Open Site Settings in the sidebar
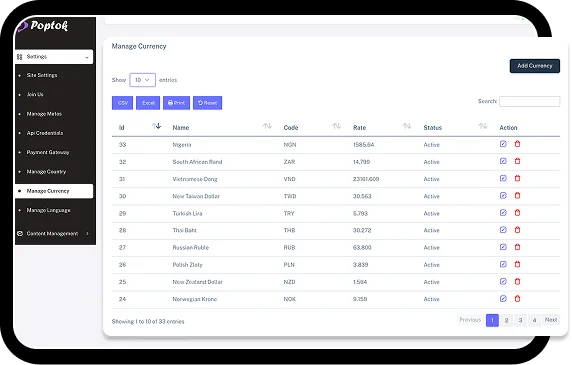572x365 pixels. (42, 75)
